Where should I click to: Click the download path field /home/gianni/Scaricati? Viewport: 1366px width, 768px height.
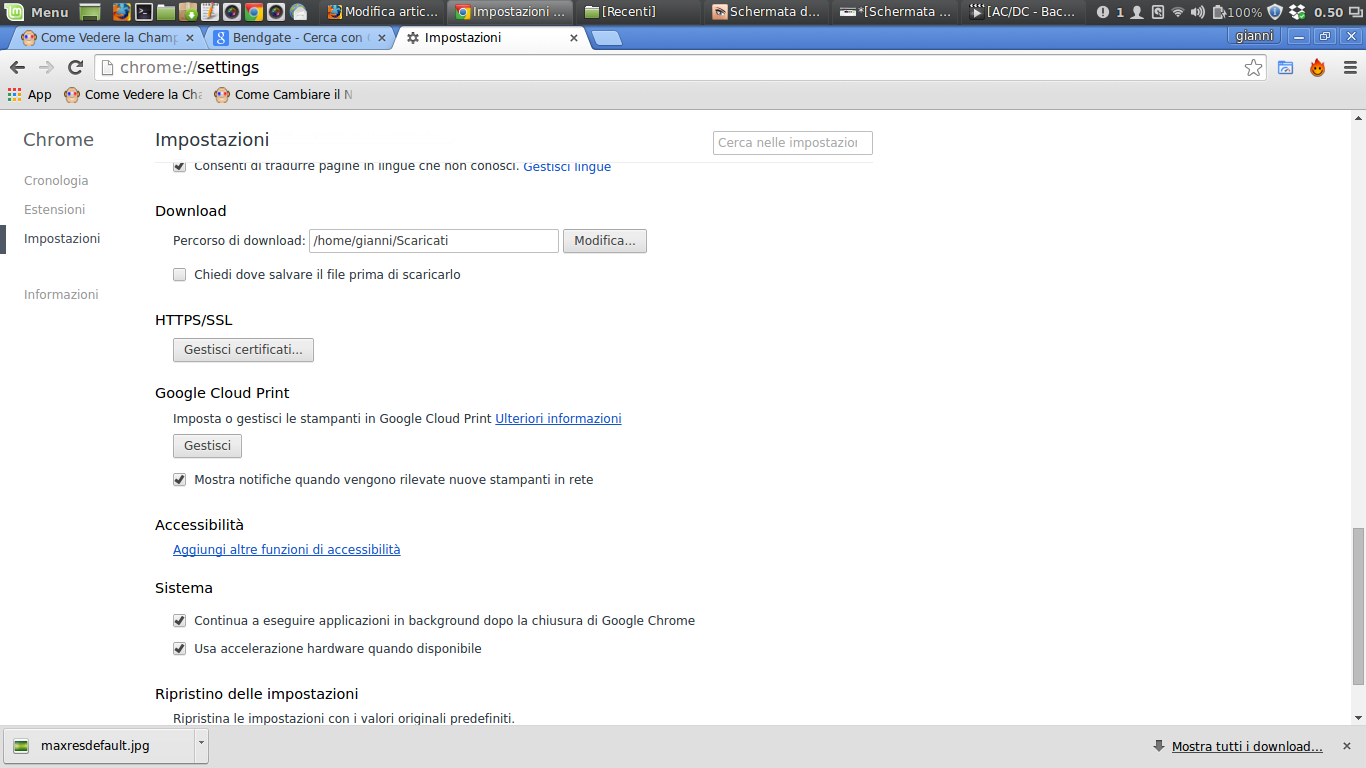[434, 241]
